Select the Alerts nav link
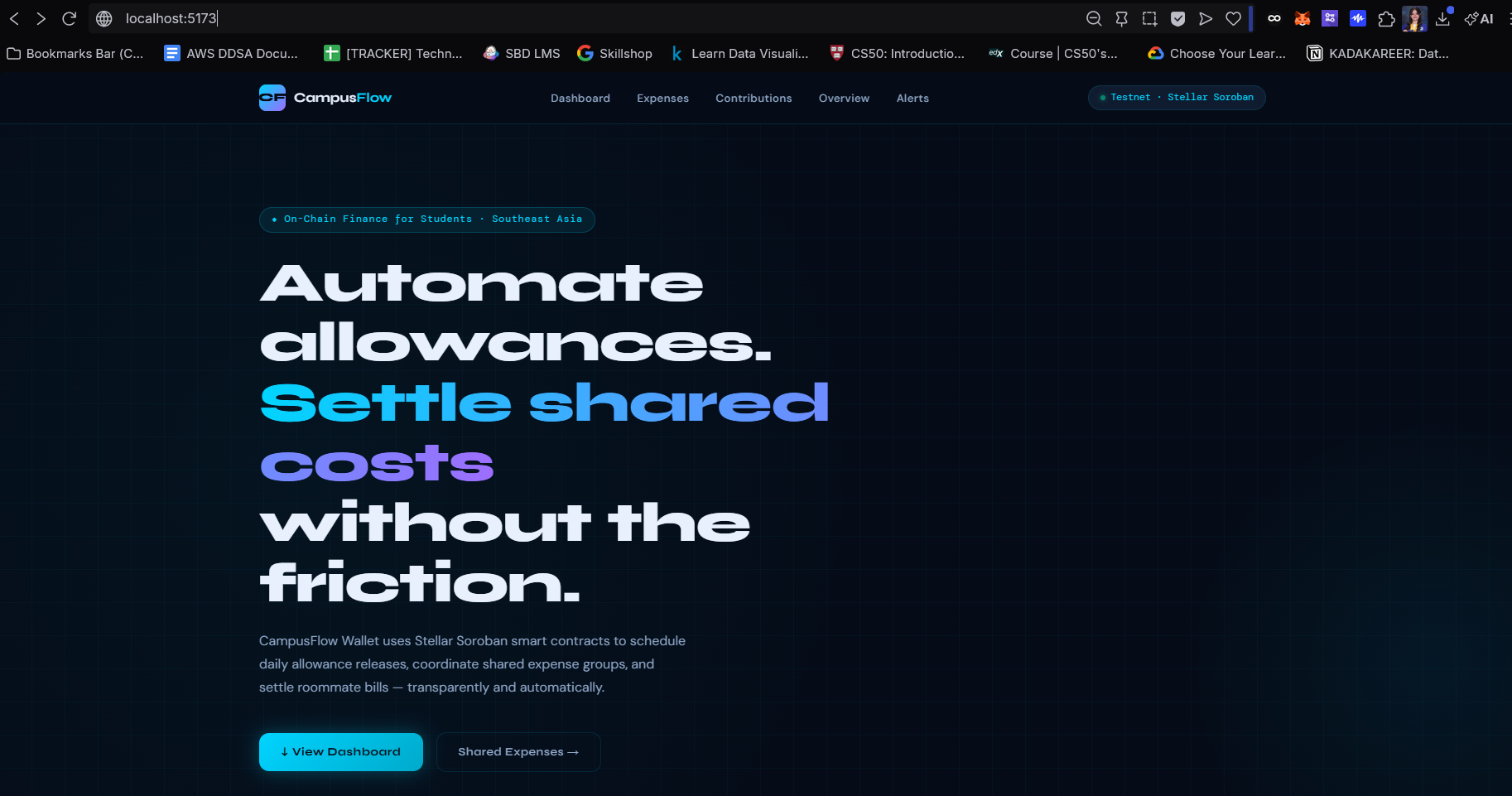Image resolution: width=1512 pixels, height=796 pixels. point(912,99)
